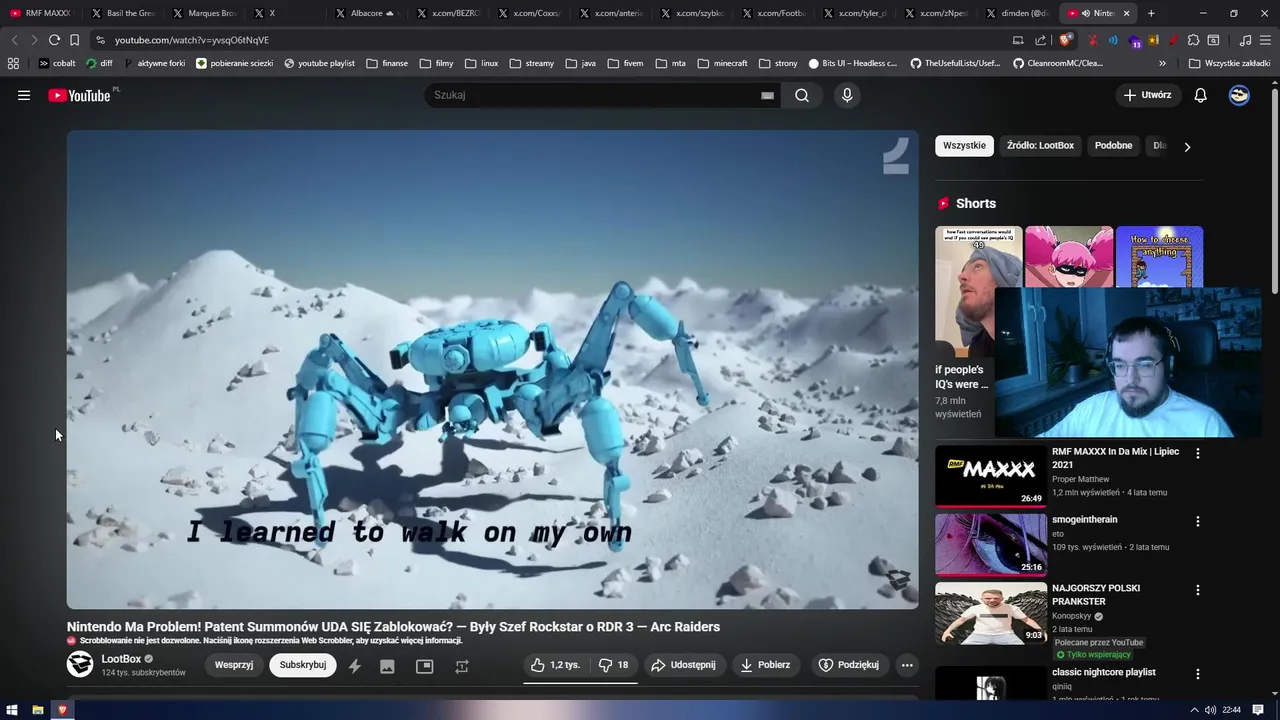Like the video (1,2 tys.)
Viewport: 1280px width, 720px height.
(555, 665)
